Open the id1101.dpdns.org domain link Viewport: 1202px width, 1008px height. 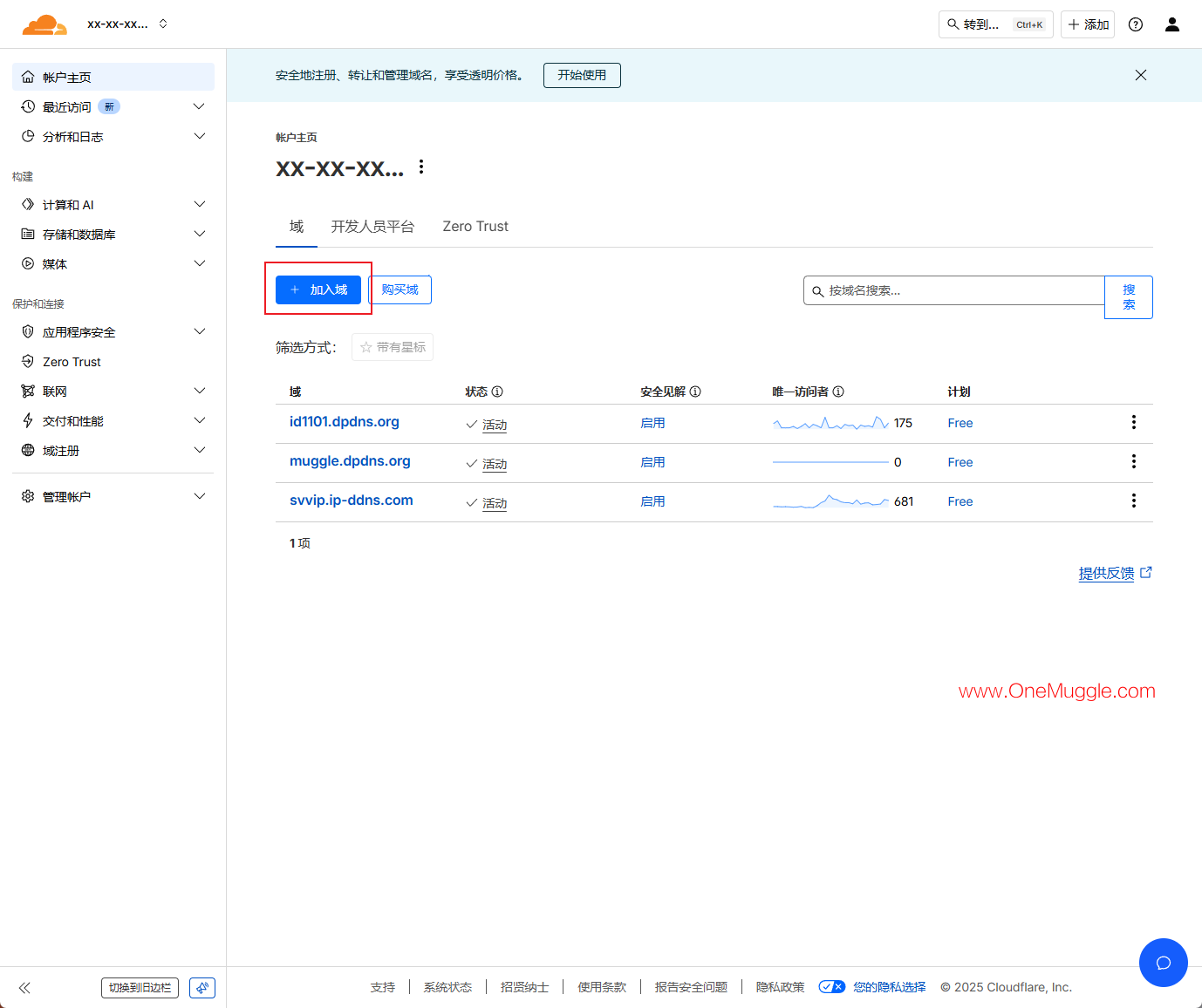tap(345, 422)
